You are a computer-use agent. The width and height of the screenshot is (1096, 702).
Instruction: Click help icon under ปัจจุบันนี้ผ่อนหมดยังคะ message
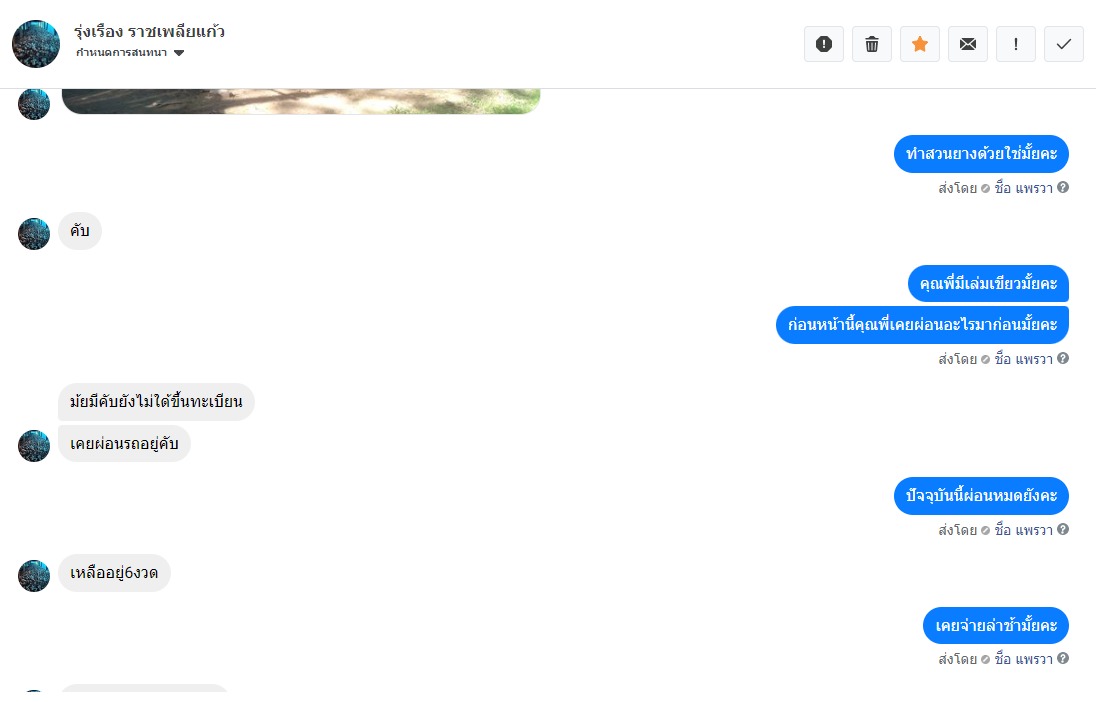1063,529
